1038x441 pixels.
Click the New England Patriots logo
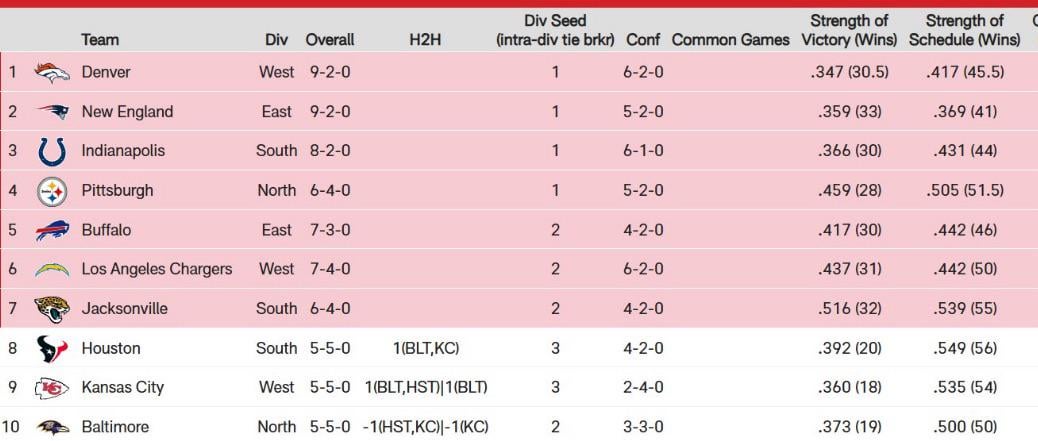click(52, 112)
